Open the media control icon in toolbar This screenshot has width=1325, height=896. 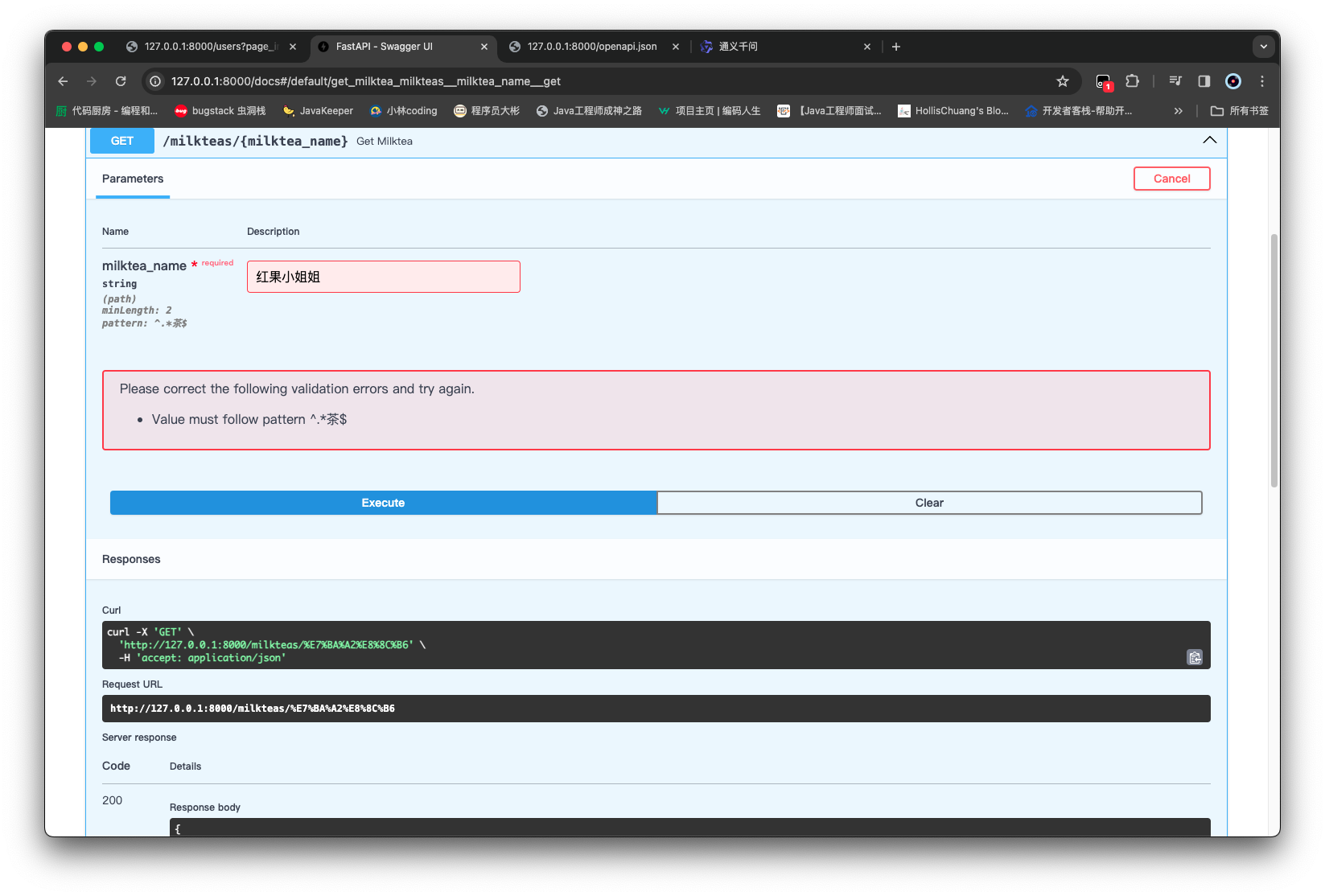pyautogui.click(x=1175, y=81)
